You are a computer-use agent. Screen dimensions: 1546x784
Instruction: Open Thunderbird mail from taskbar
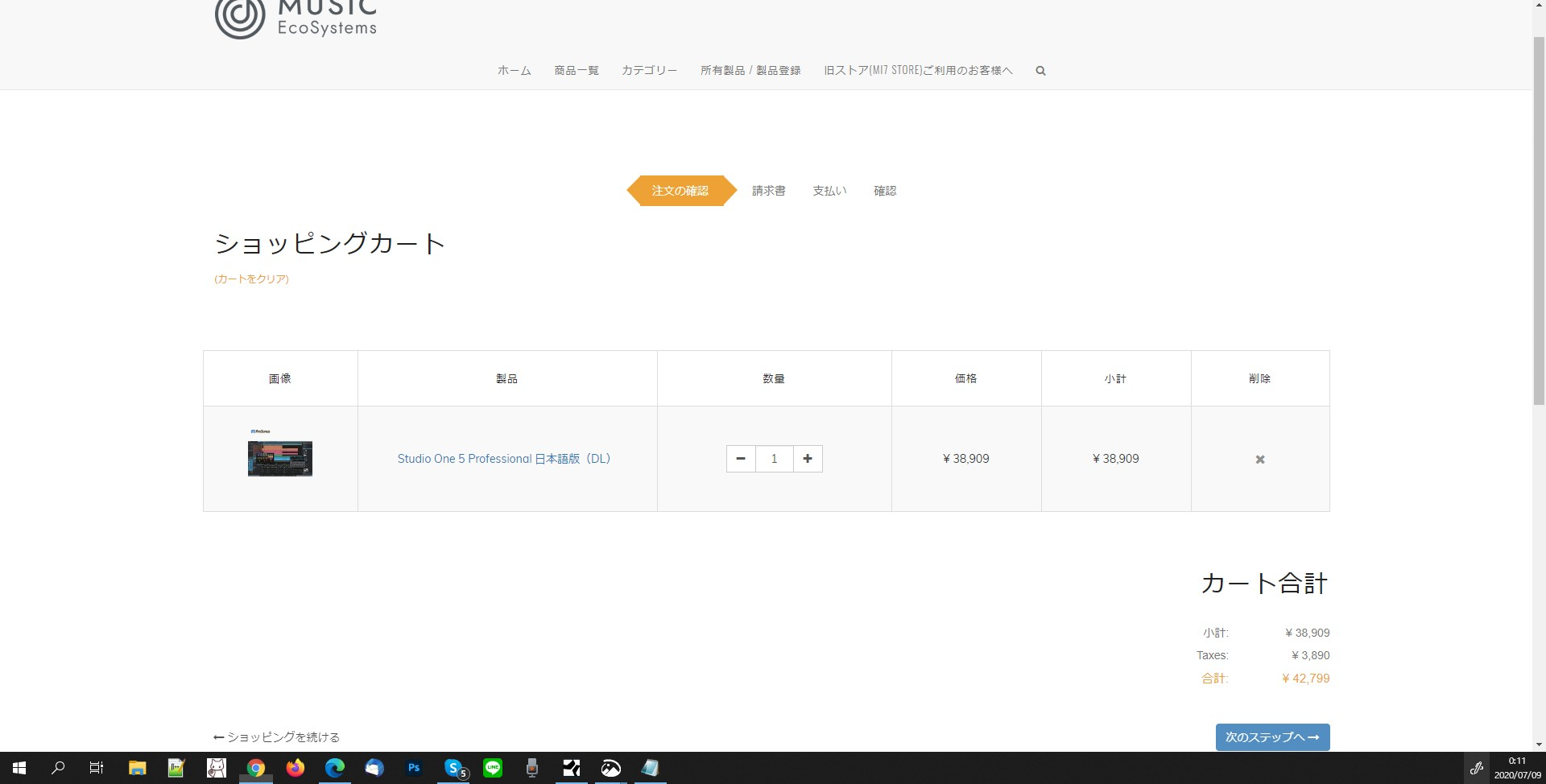(x=374, y=768)
